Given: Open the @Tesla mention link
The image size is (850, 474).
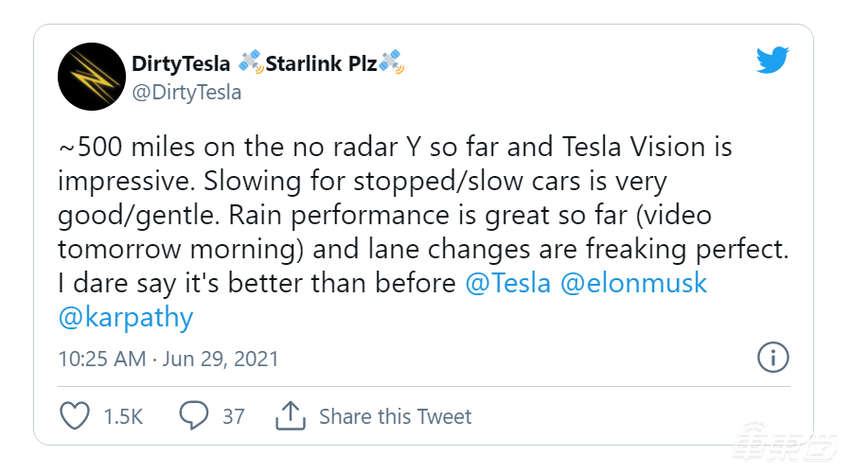Looking at the screenshot, I should (x=508, y=283).
